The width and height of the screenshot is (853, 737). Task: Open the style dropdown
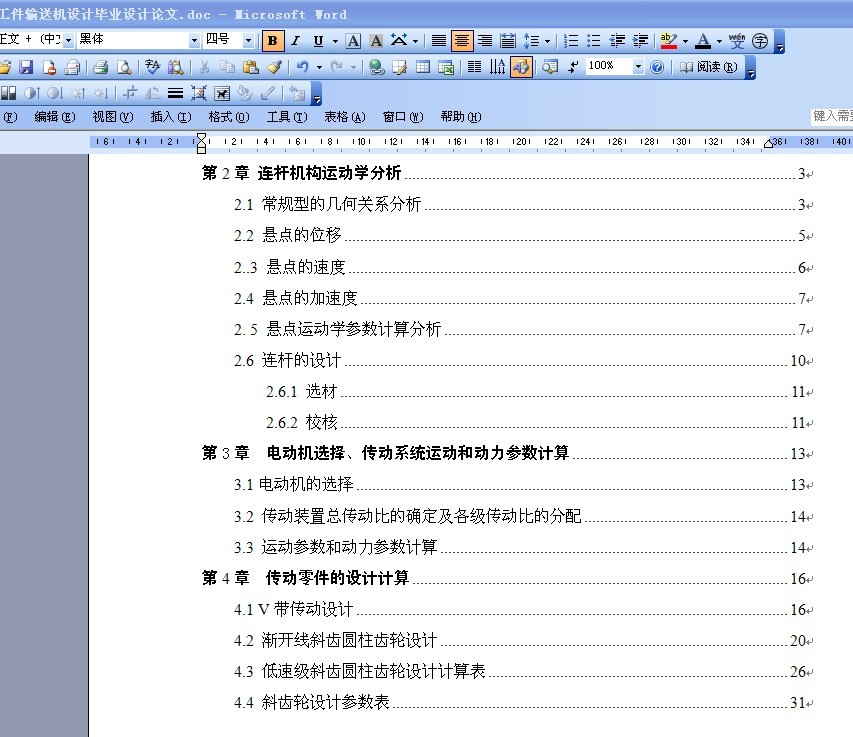[68, 40]
